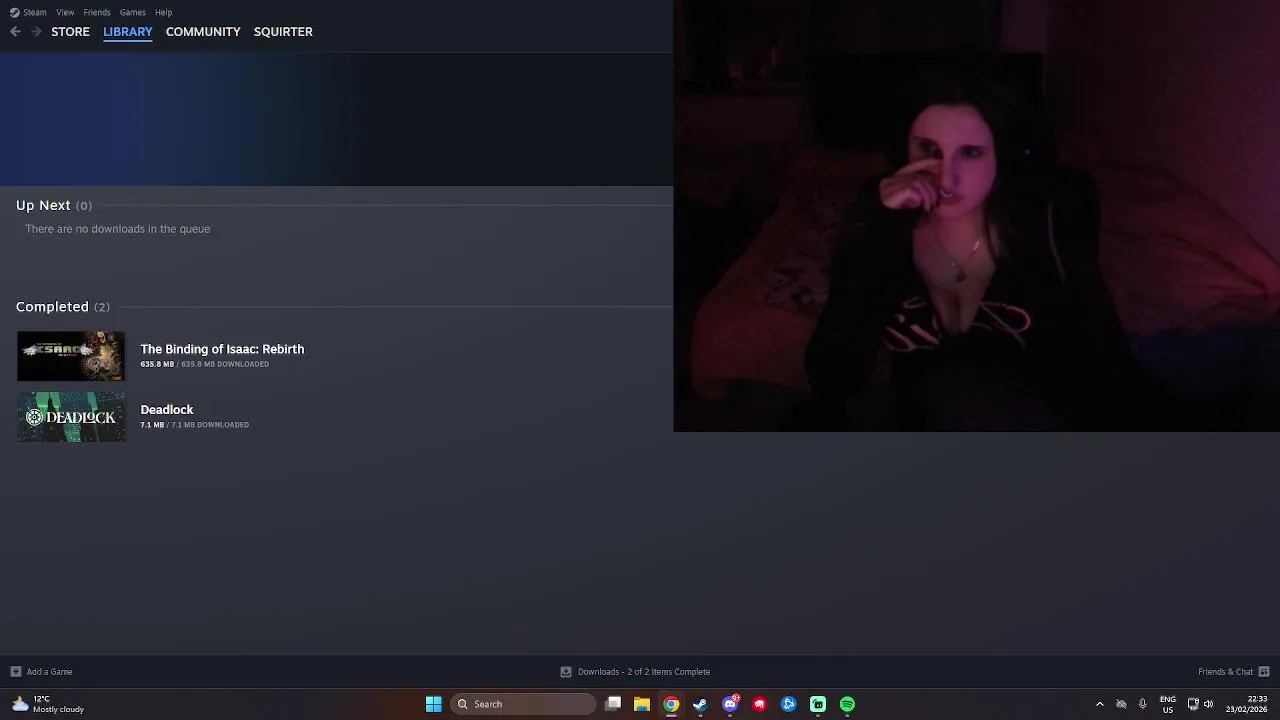
Task: Open the Deadlock title link
Action: coord(167,410)
